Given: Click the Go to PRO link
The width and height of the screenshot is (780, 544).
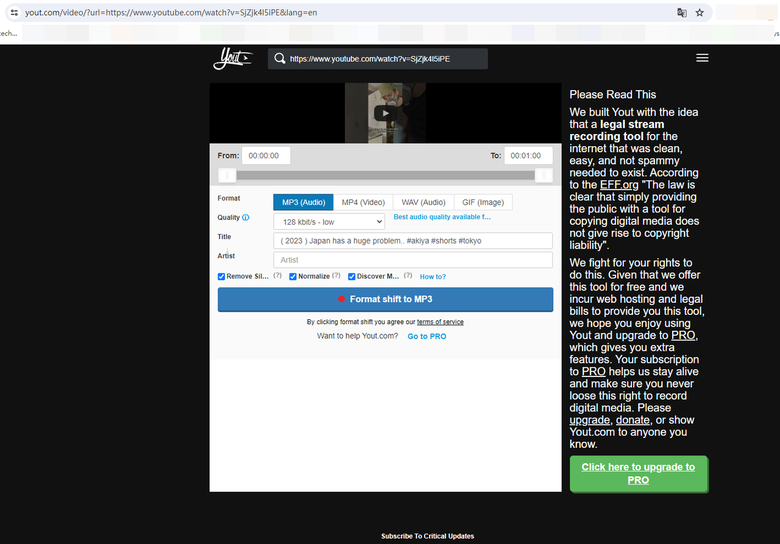Looking at the screenshot, I should click(427, 336).
